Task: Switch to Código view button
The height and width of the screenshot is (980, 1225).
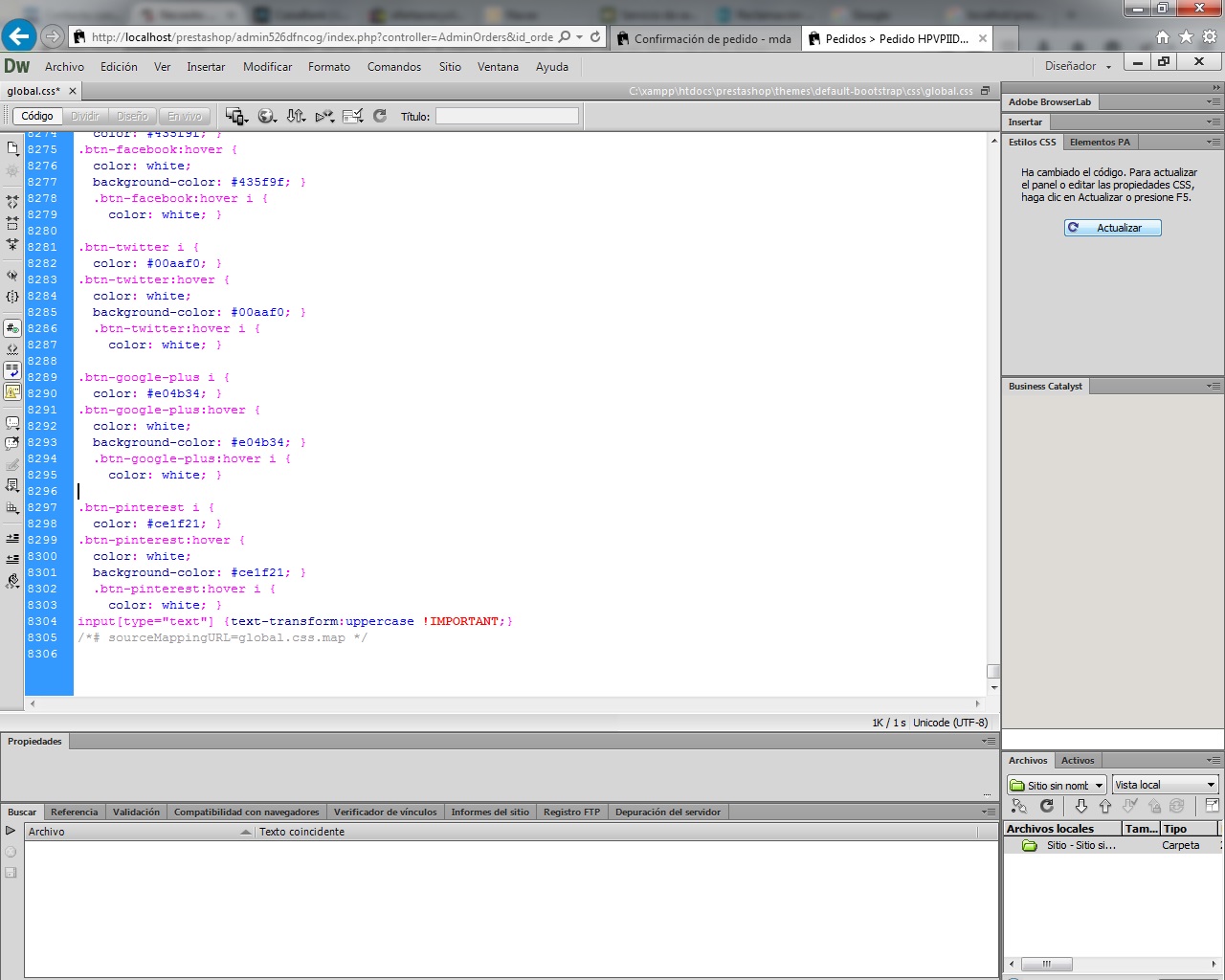Action: (x=37, y=116)
